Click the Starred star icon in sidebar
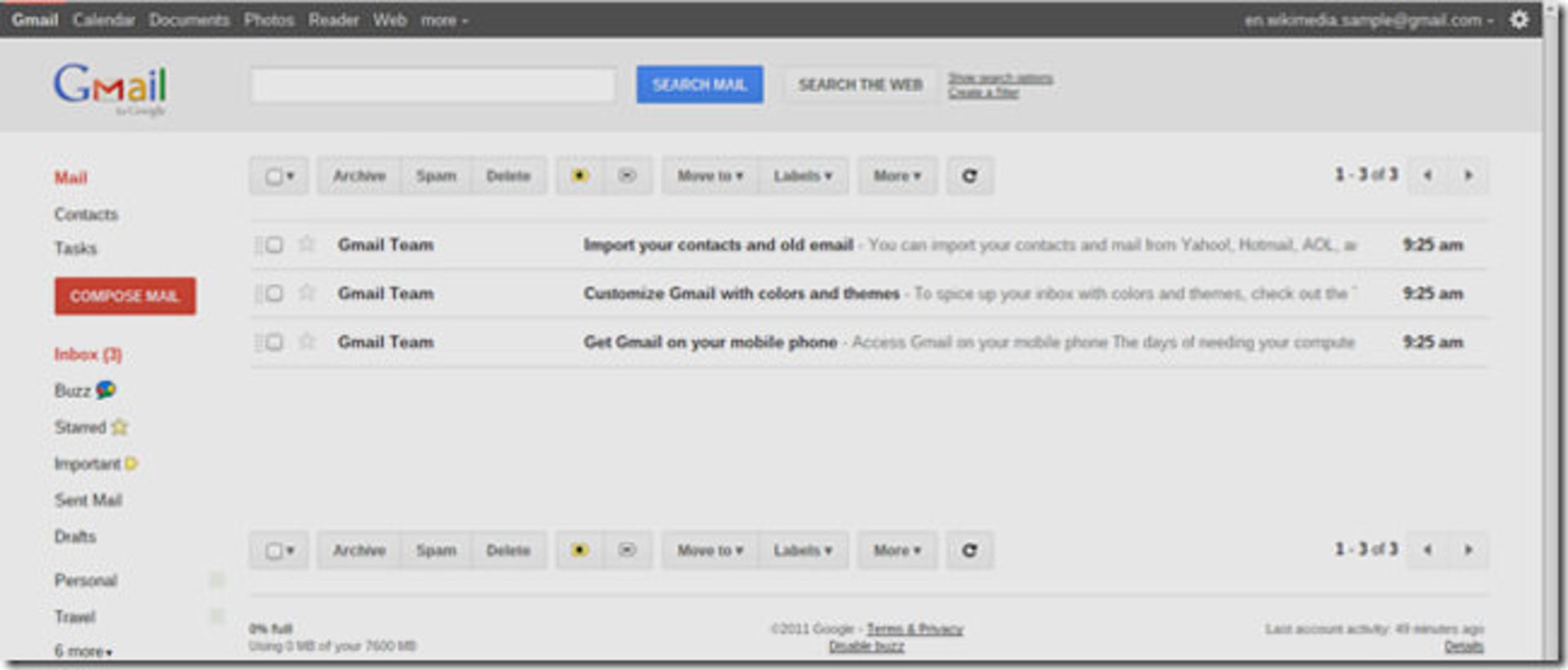This screenshot has height=670, width=1568. point(120,427)
